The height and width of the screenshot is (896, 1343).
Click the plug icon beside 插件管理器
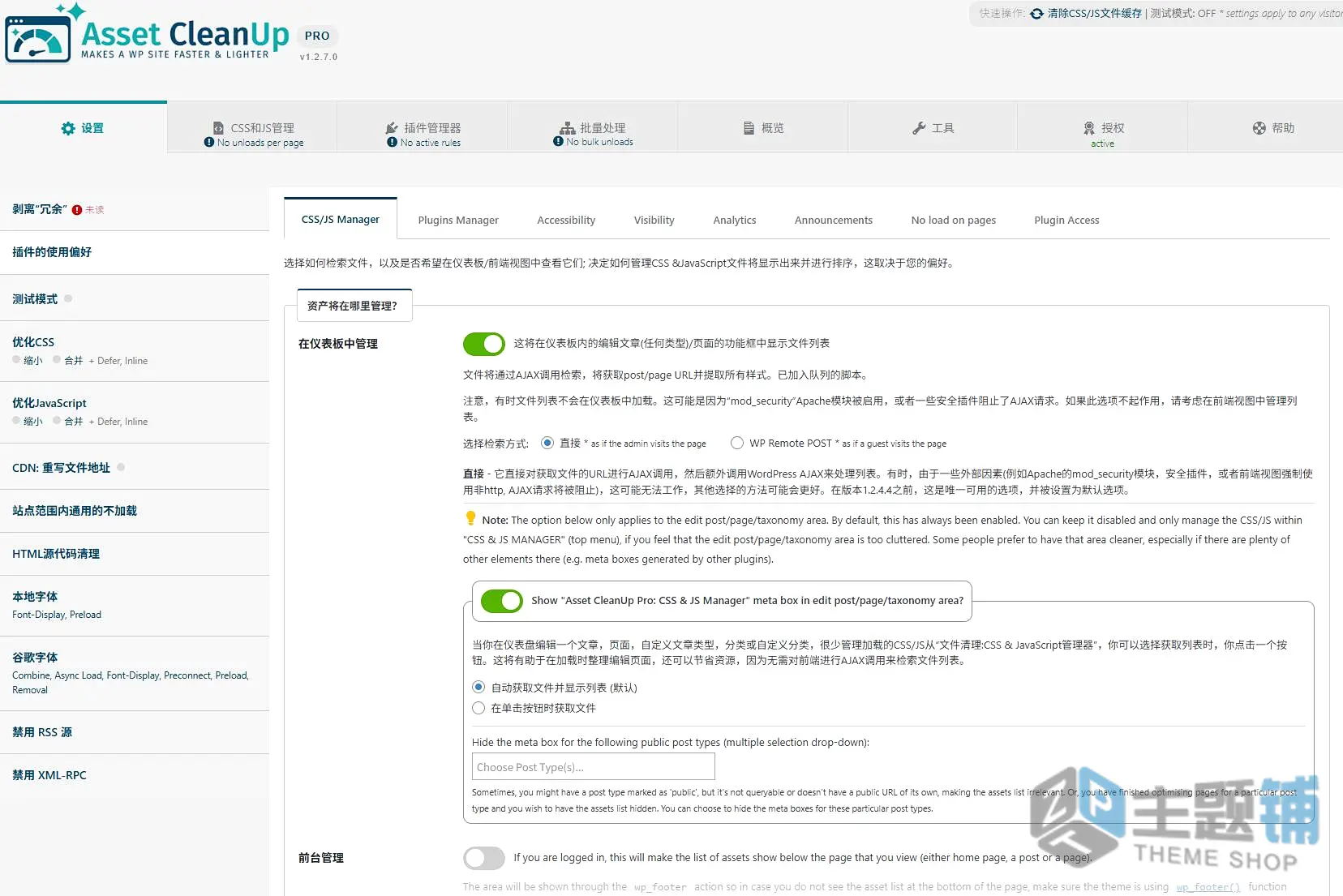pyautogui.click(x=392, y=128)
